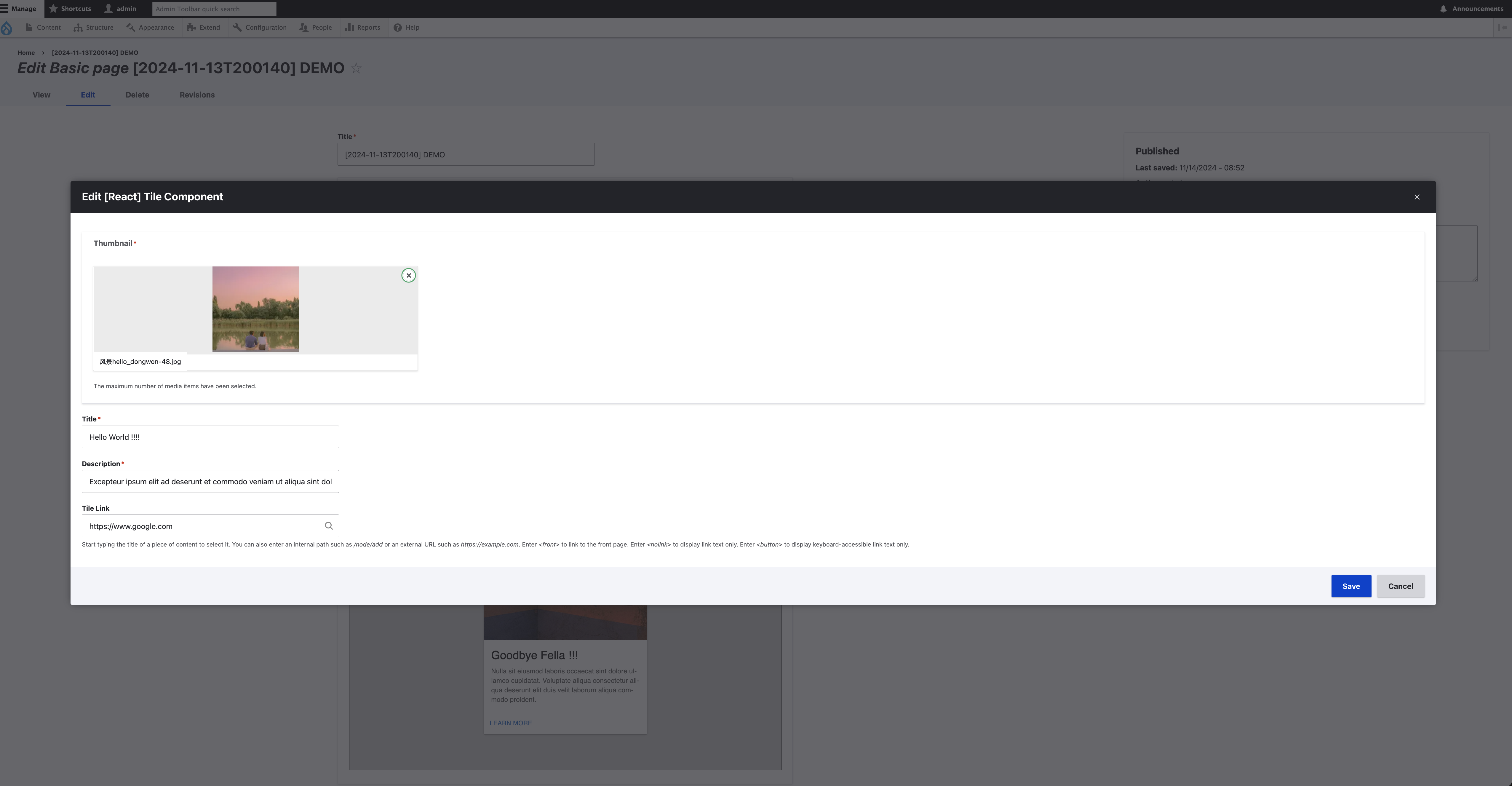
Task: Open the Configuration menu
Action: click(260, 28)
